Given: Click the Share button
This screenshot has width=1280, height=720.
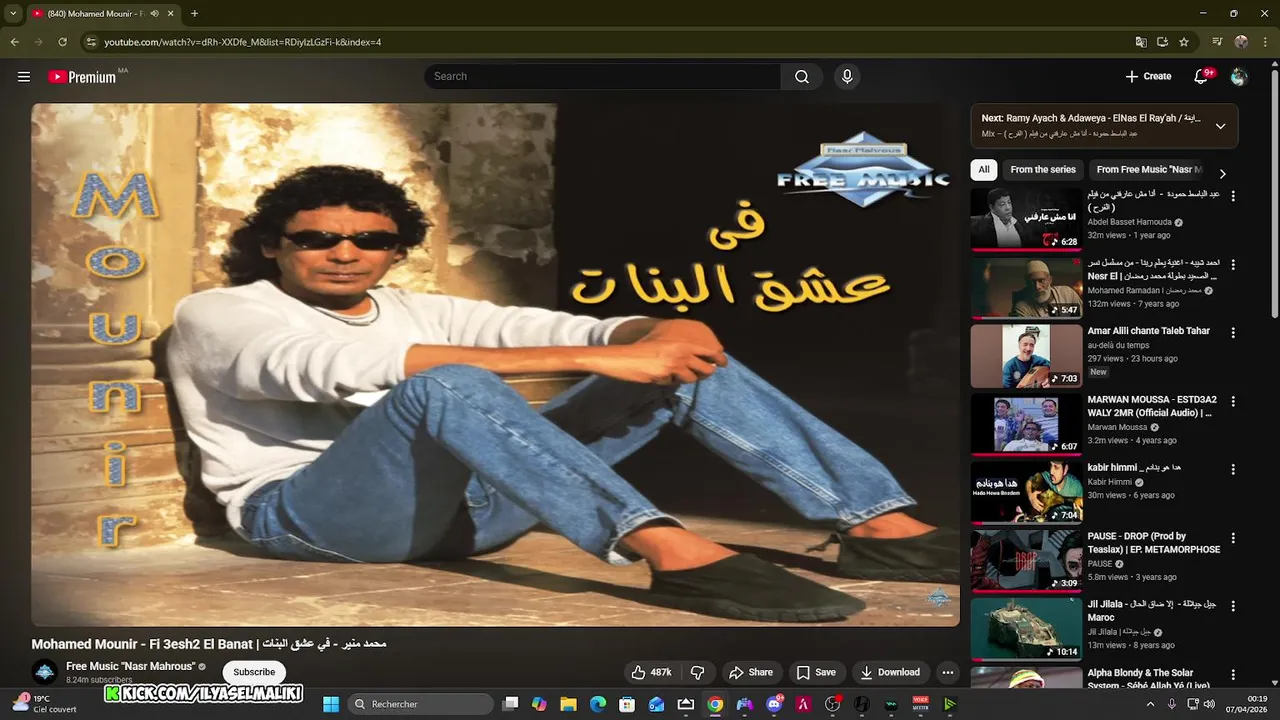Looking at the screenshot, I should click(x=751, y=672).
